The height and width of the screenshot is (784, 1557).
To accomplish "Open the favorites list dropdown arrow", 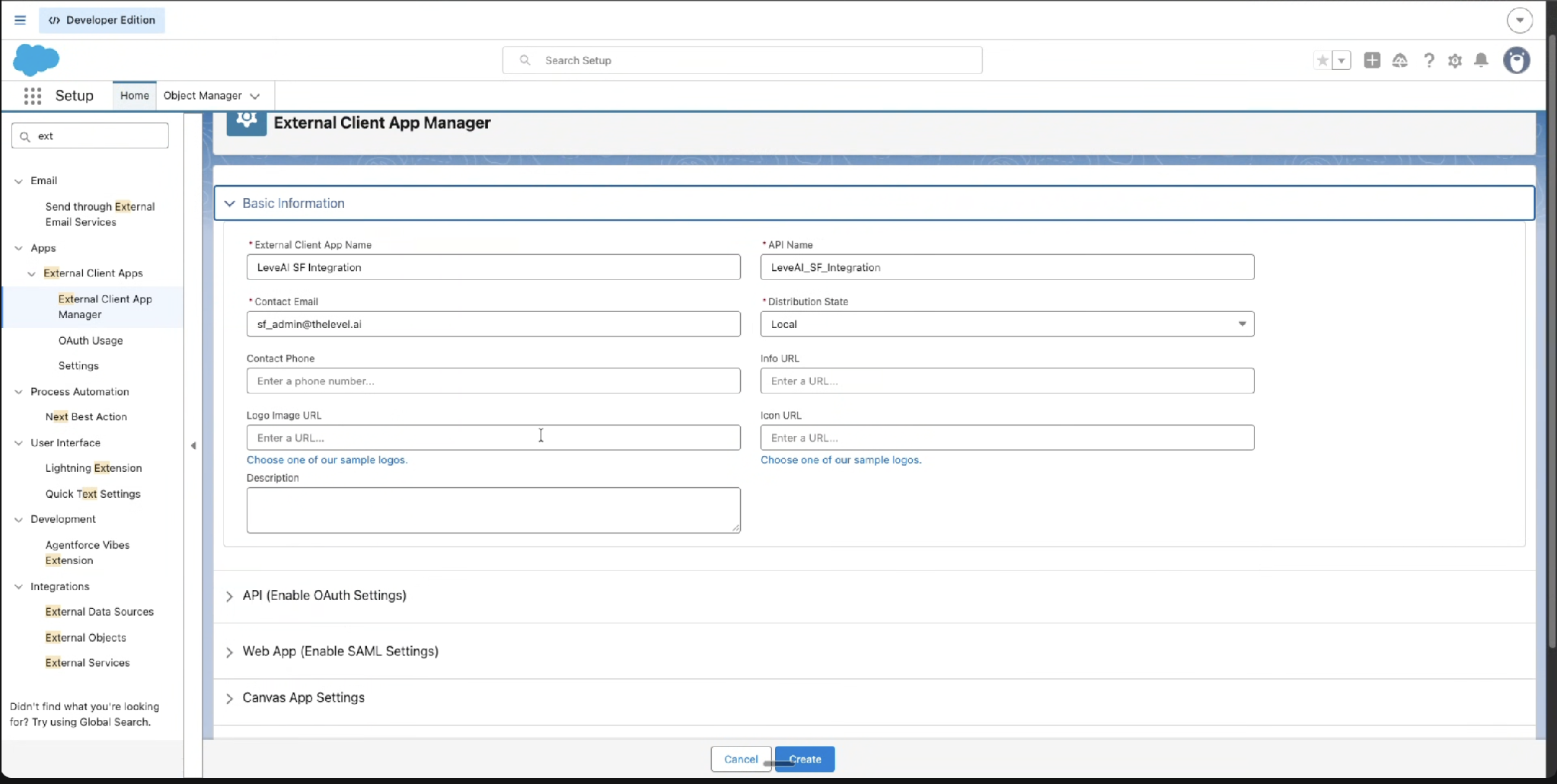I will click(1342, 60).
